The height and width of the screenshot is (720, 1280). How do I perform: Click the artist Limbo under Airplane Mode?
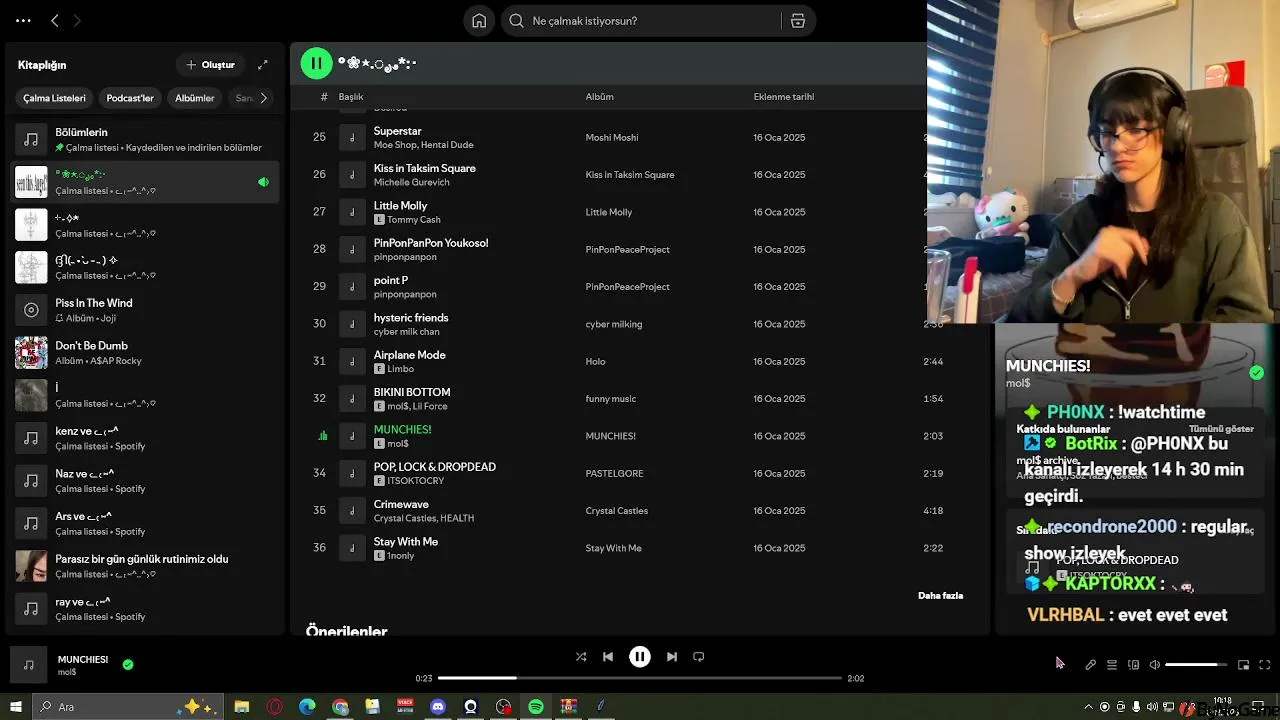tap(400, 369)
